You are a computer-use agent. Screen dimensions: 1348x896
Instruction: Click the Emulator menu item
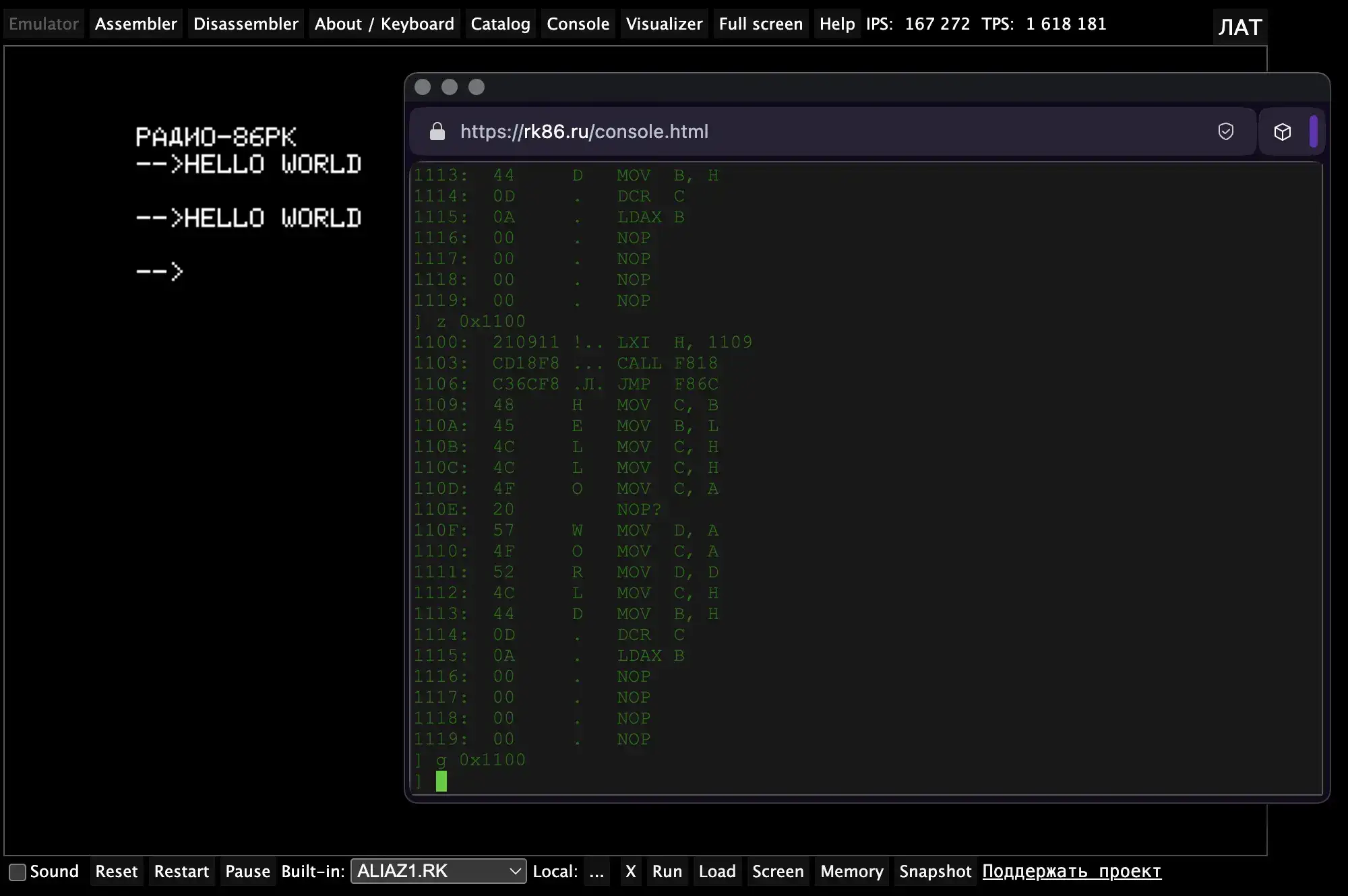[x=44, y=24]
